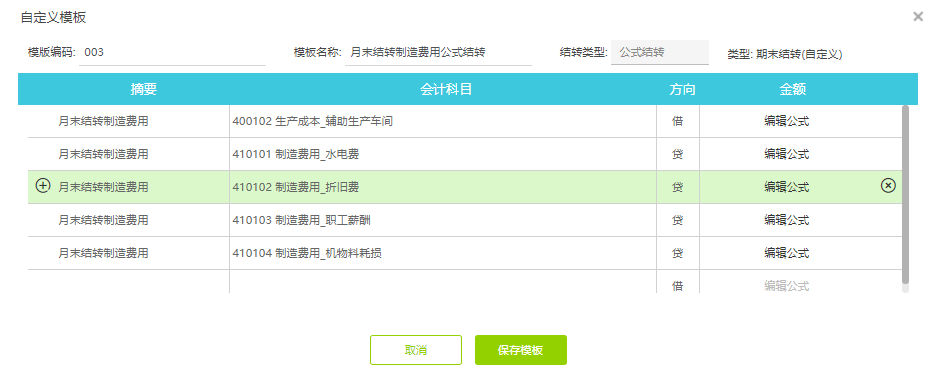
Task: Open 编辑公式 for 400102 生产成本 row
Action: (x=787, y=121)
